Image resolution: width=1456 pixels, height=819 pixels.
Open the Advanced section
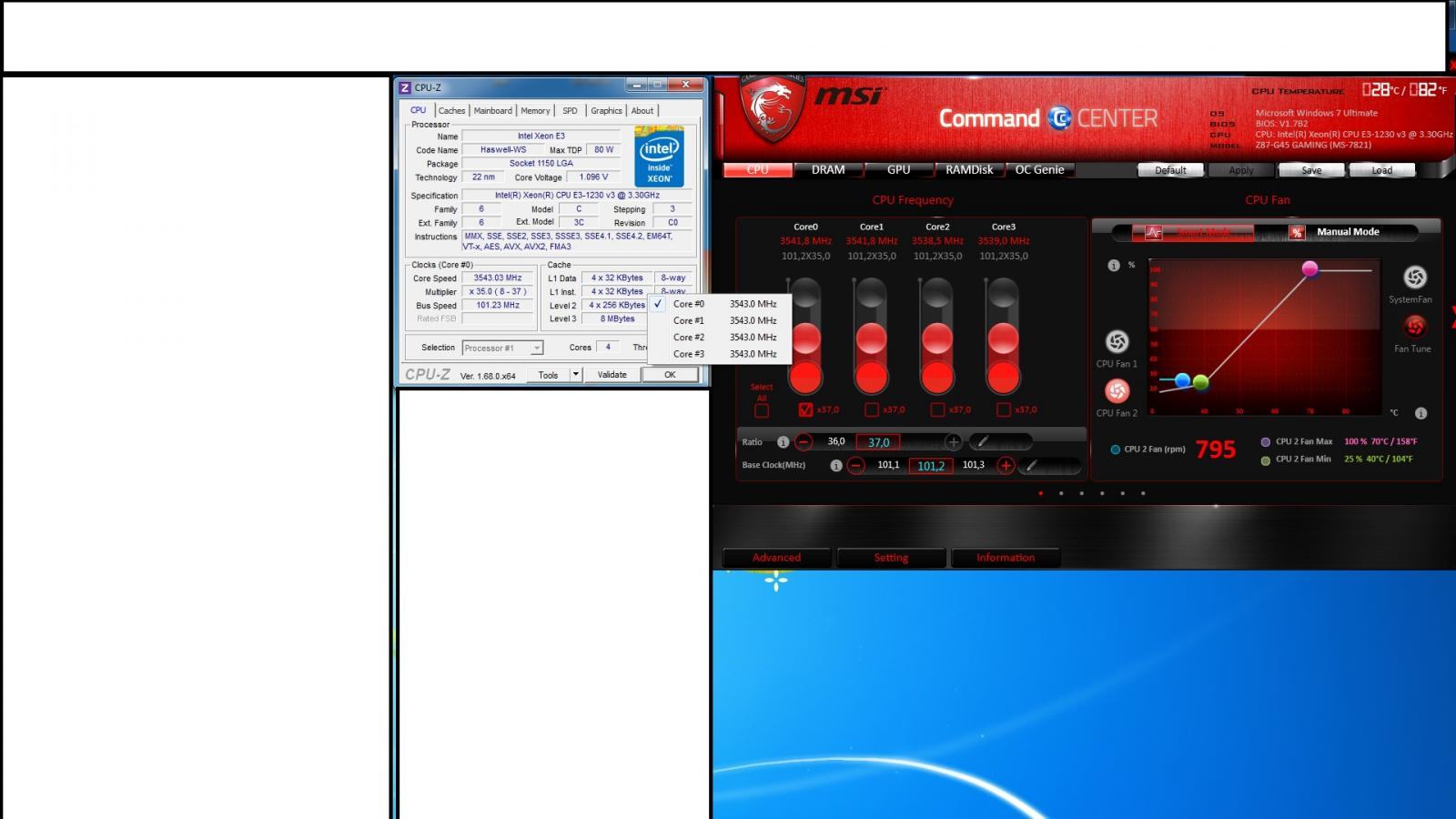click(776, 558)
